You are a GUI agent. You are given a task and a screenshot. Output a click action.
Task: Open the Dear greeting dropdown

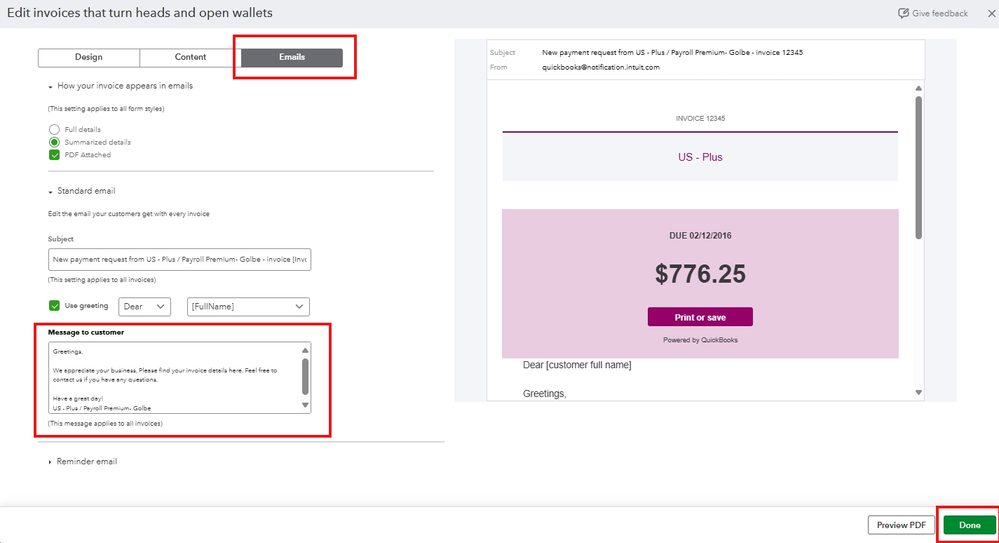pos(145,307)
